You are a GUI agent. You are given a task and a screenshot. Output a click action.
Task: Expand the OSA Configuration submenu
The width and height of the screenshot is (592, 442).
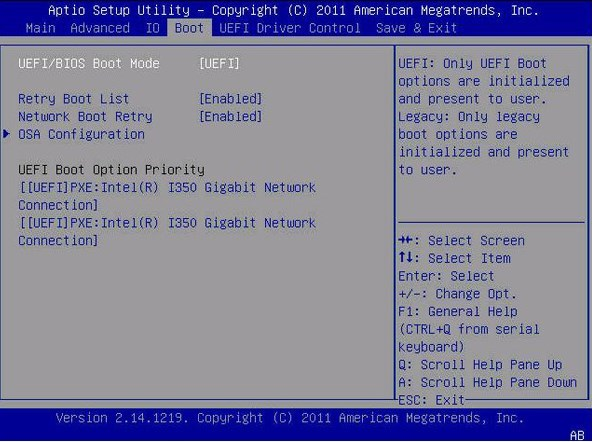pos(81,134)
